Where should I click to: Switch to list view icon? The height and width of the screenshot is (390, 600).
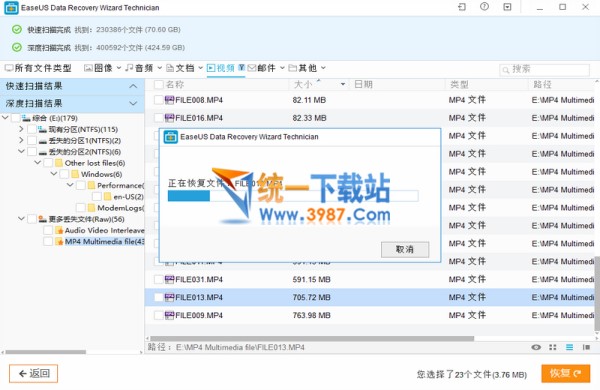coord(569,347)
